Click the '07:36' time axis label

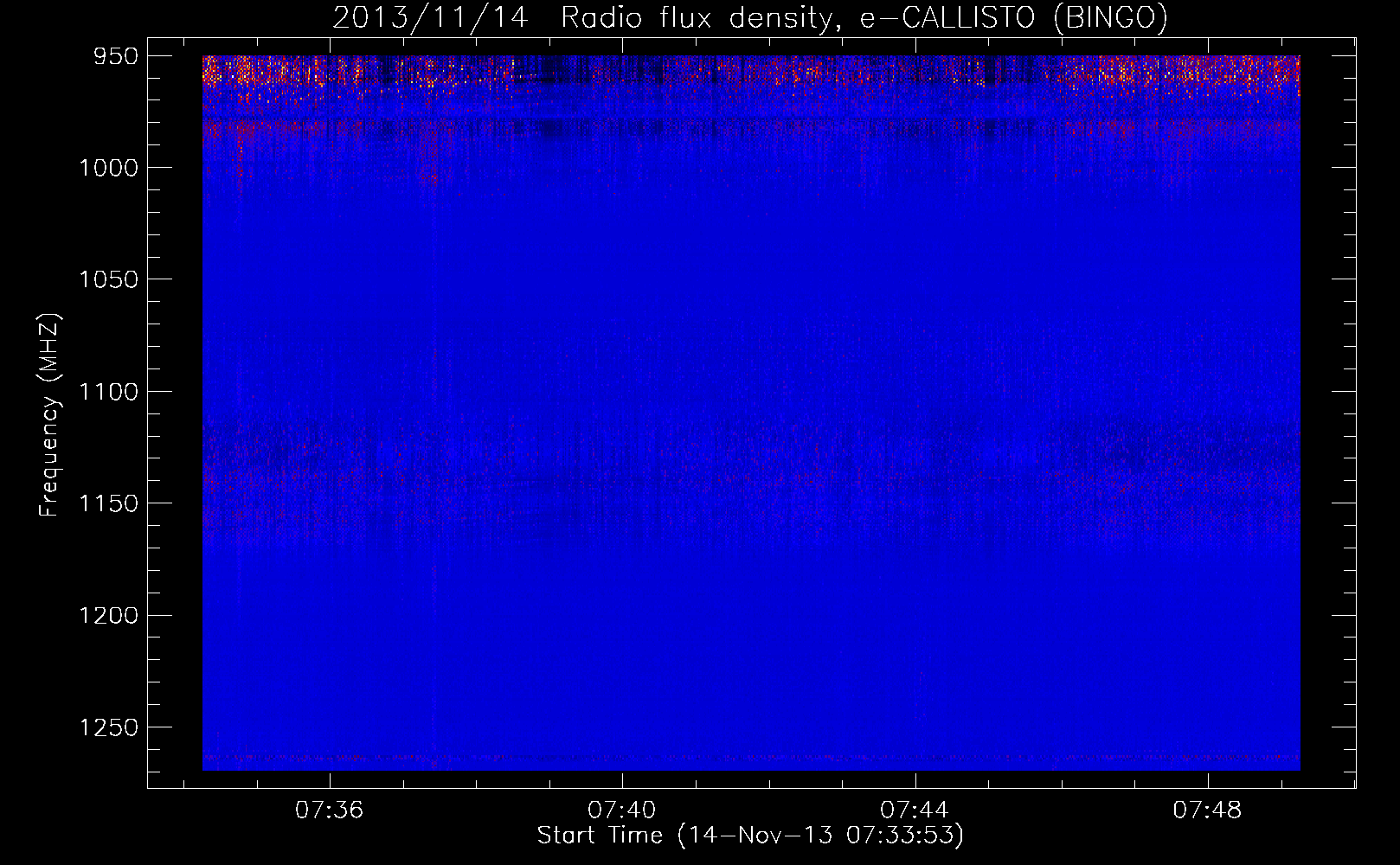[x=330, y=811]
